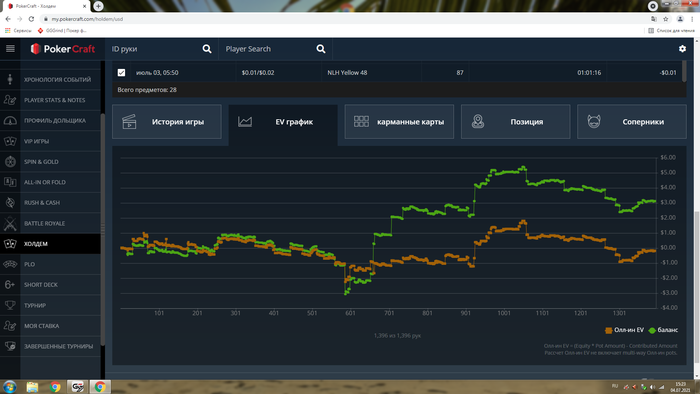
Task: Open the История игры tab
Action: point(167,121)
